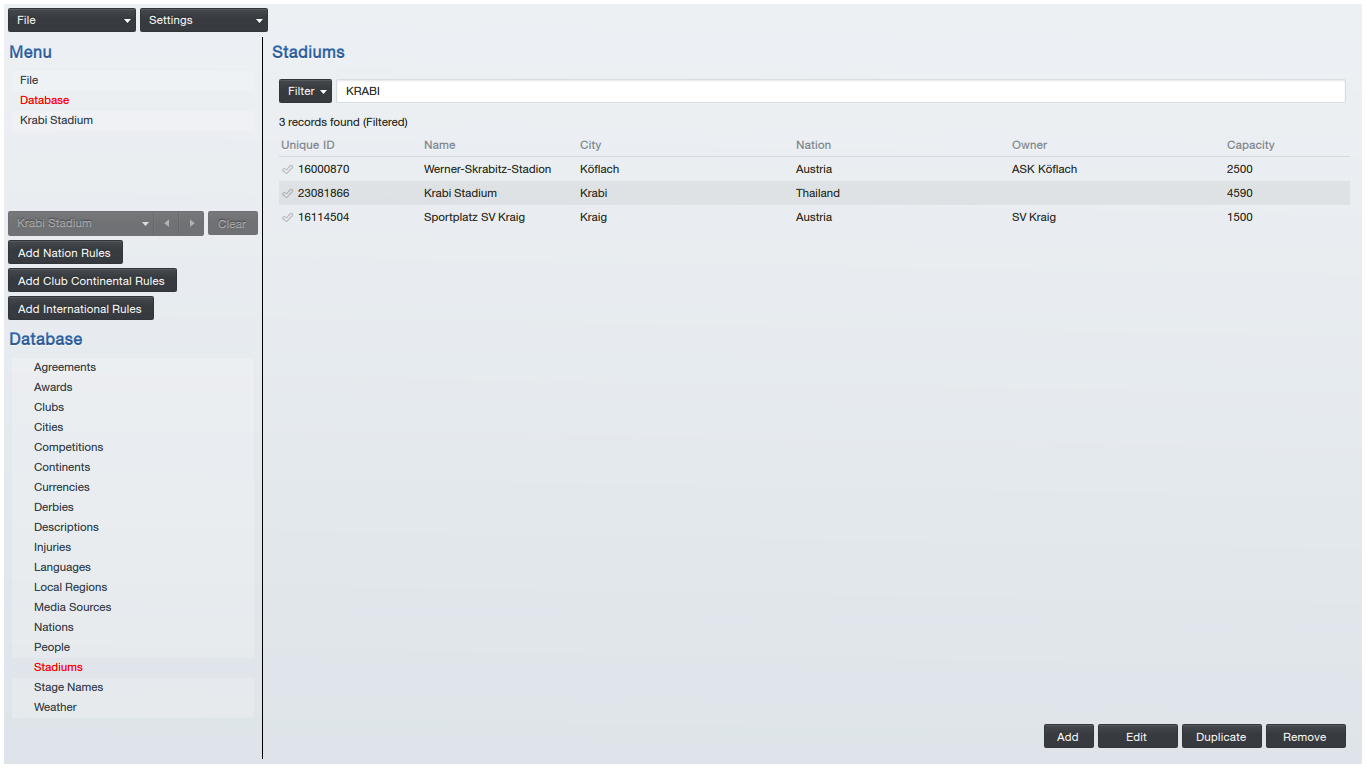Expand the Filter dropdown
This screenshot has height=768, width=1366.
click(x=305, y=91)
